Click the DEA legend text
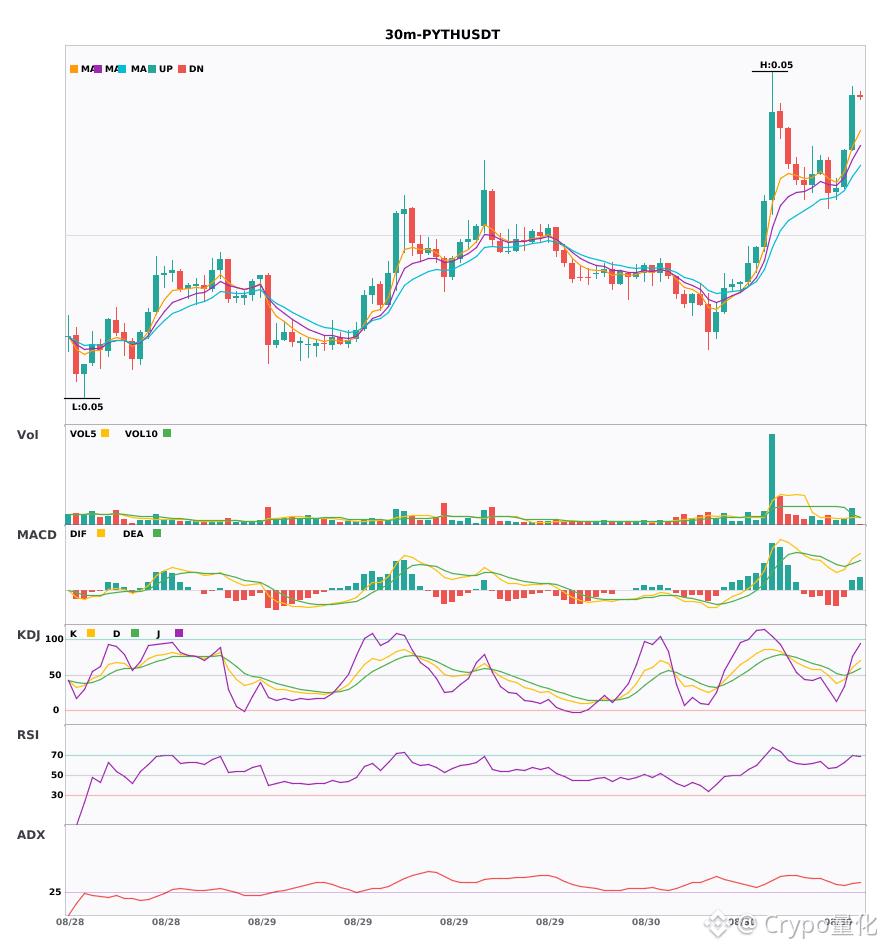 pos(133,534)
